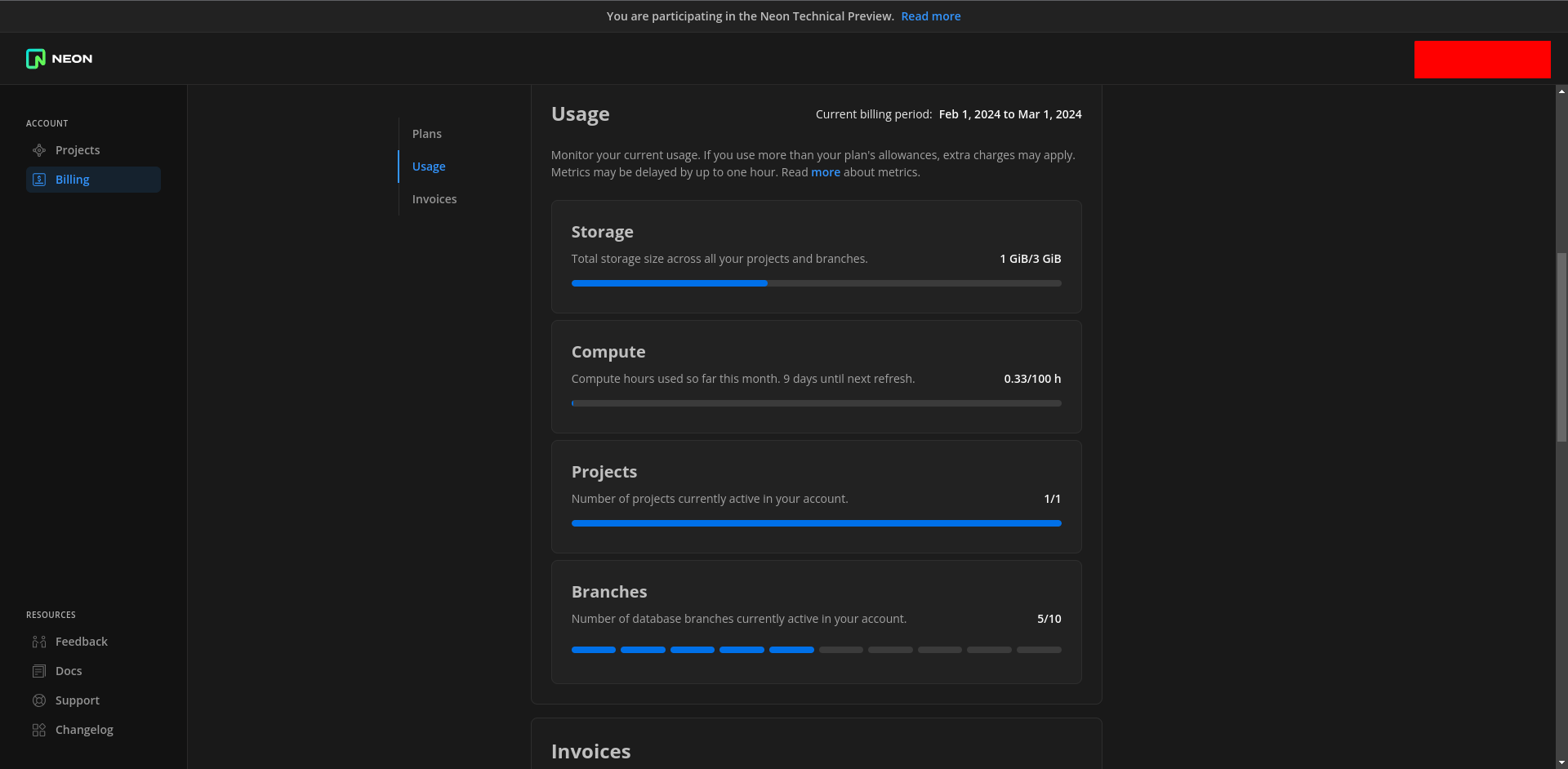This screenshot has width=1568, height=769.
Task: Click the Support lifebuoy icon
Action: point(39,700)
